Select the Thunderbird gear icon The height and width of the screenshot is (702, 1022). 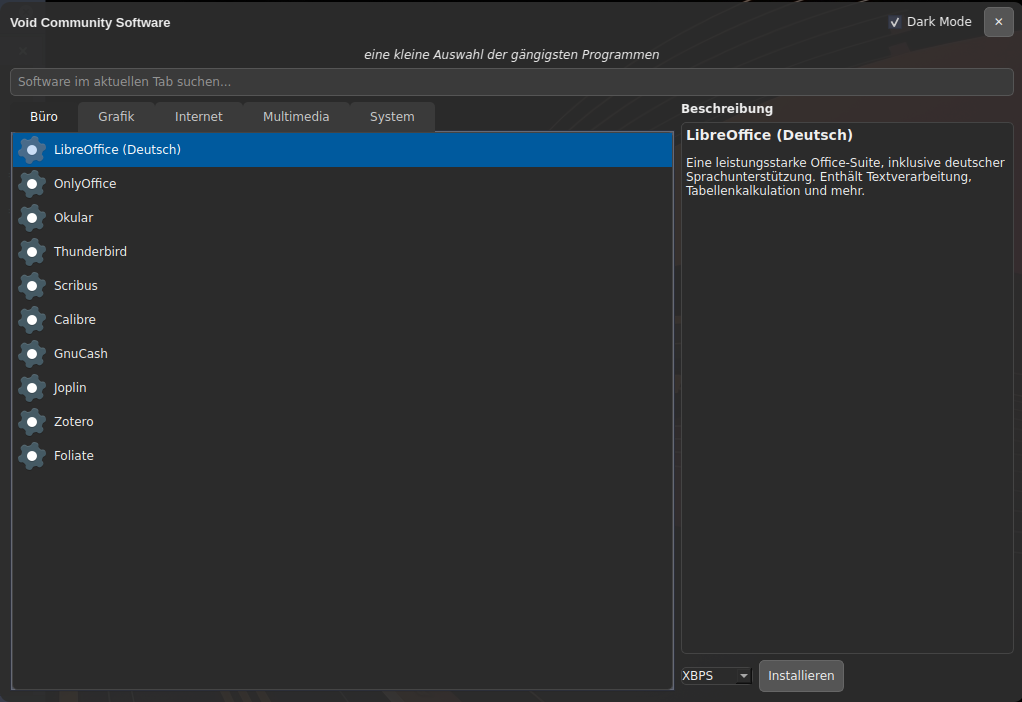coord(32,252)
